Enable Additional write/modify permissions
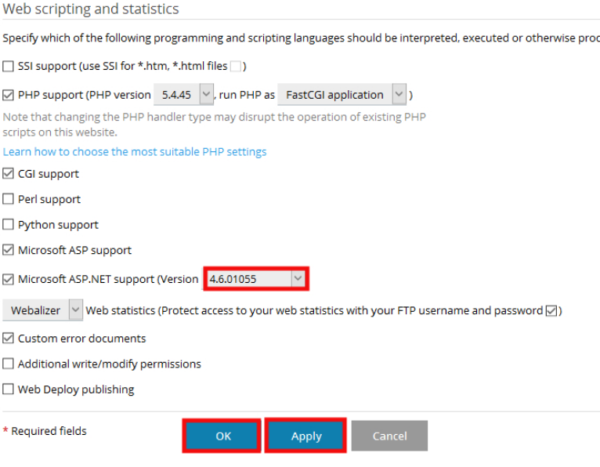The width and height of the screenshot is (600, 467). click(8, 364)
